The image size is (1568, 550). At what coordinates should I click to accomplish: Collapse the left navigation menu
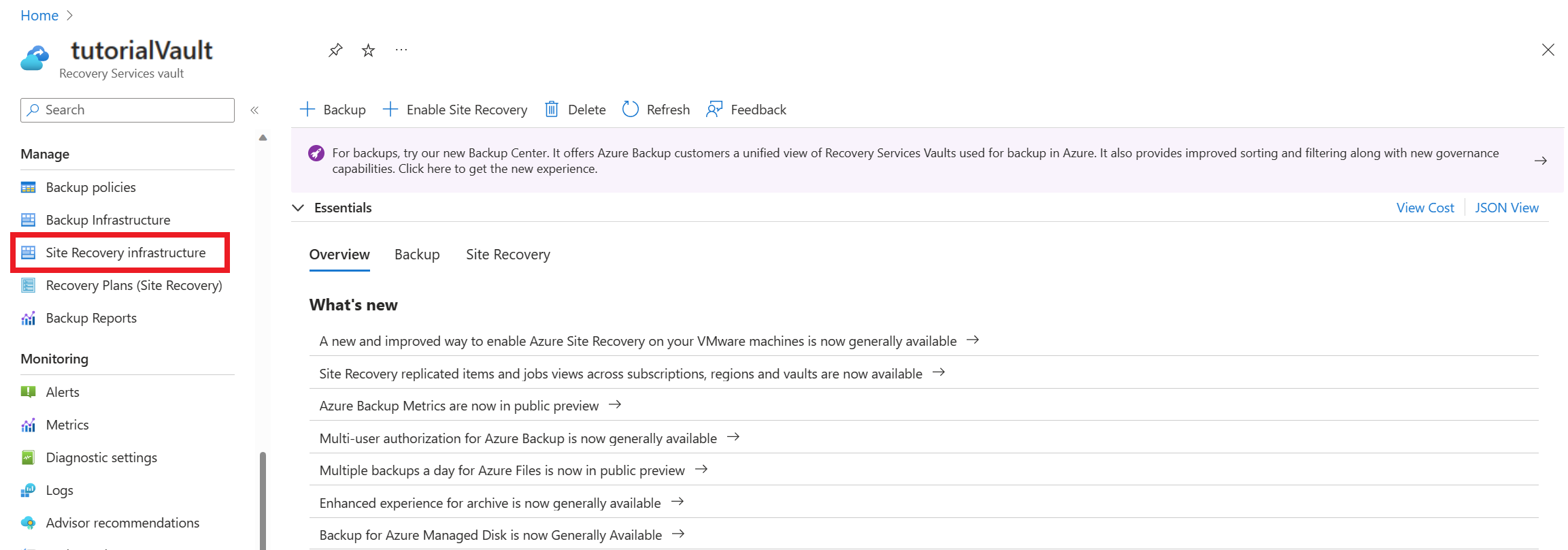254,110
